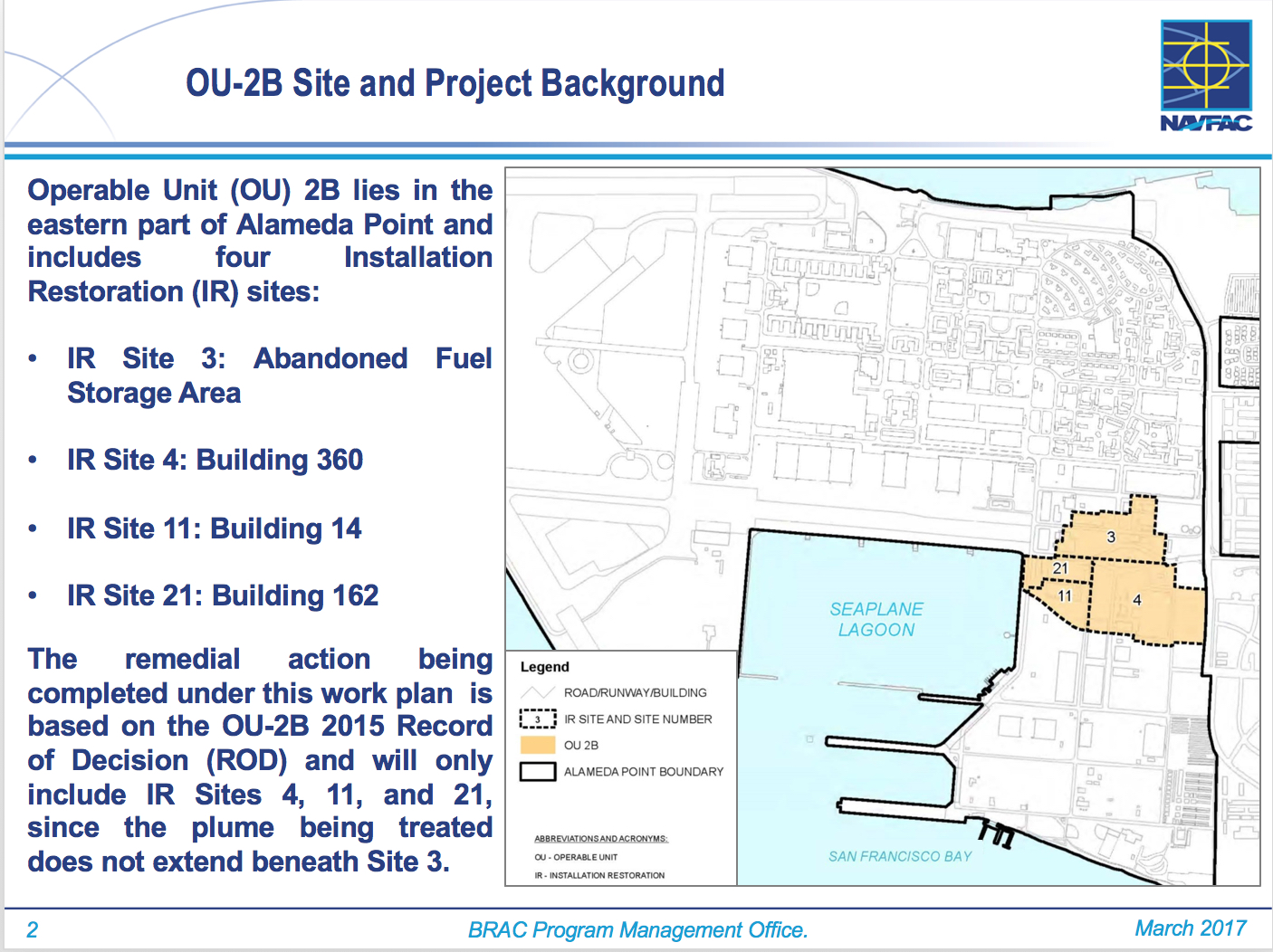Image resolution: width=1273 pixels, height=952 pixels.
Task: Click the Abbreviations and Acronyms underlined heading
Action: tap(601, 839)
